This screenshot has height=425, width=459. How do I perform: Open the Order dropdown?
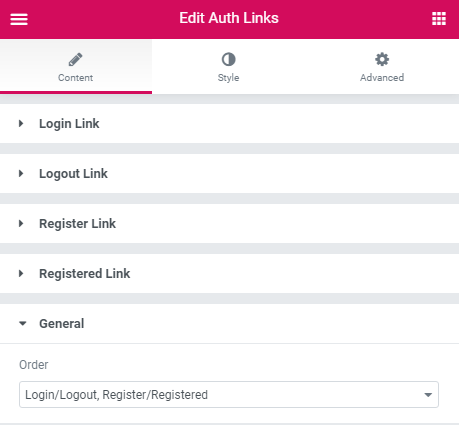click(x=229, y=395)
